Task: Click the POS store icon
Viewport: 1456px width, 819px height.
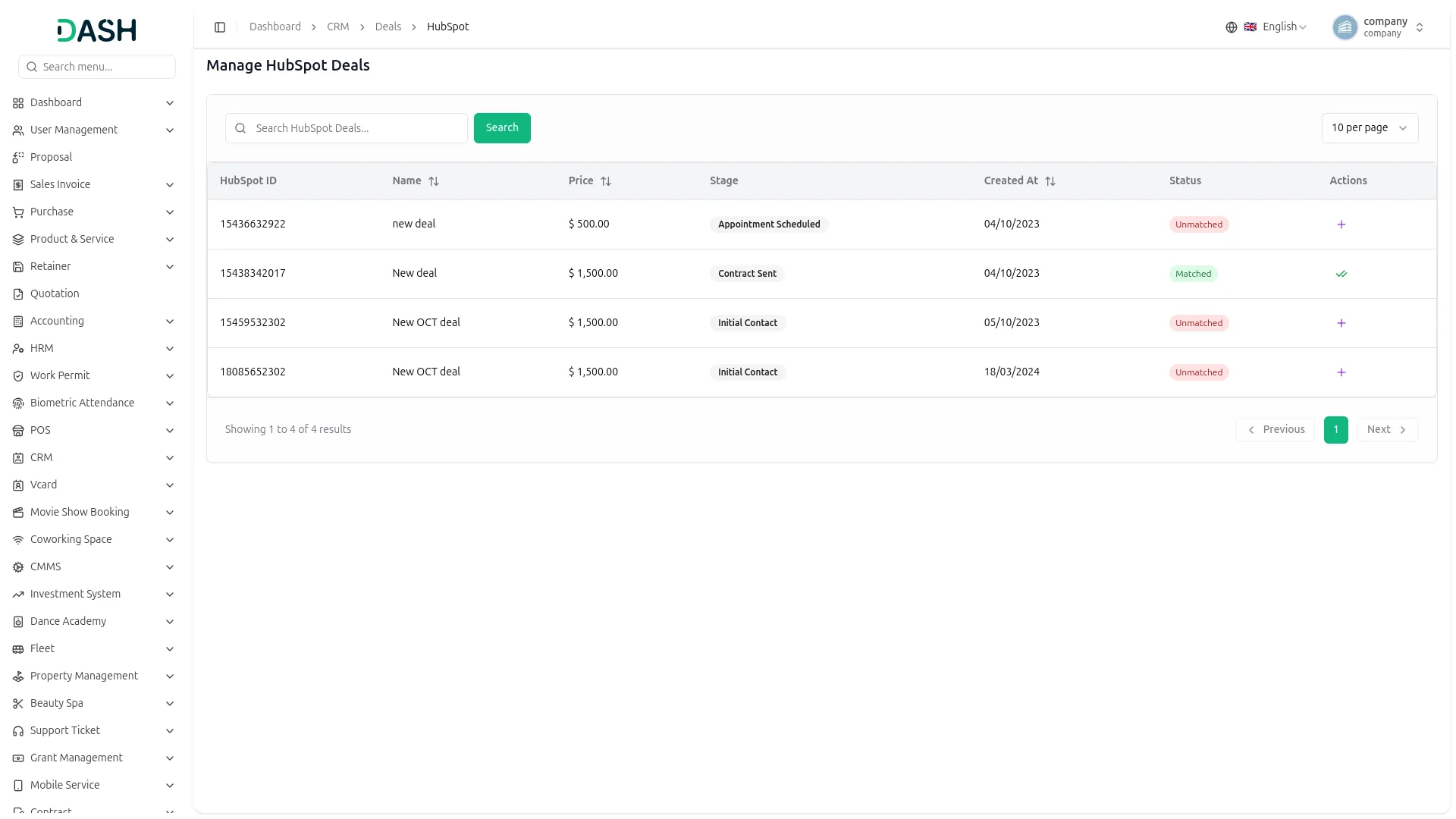Action: click(x=18, y=431)
